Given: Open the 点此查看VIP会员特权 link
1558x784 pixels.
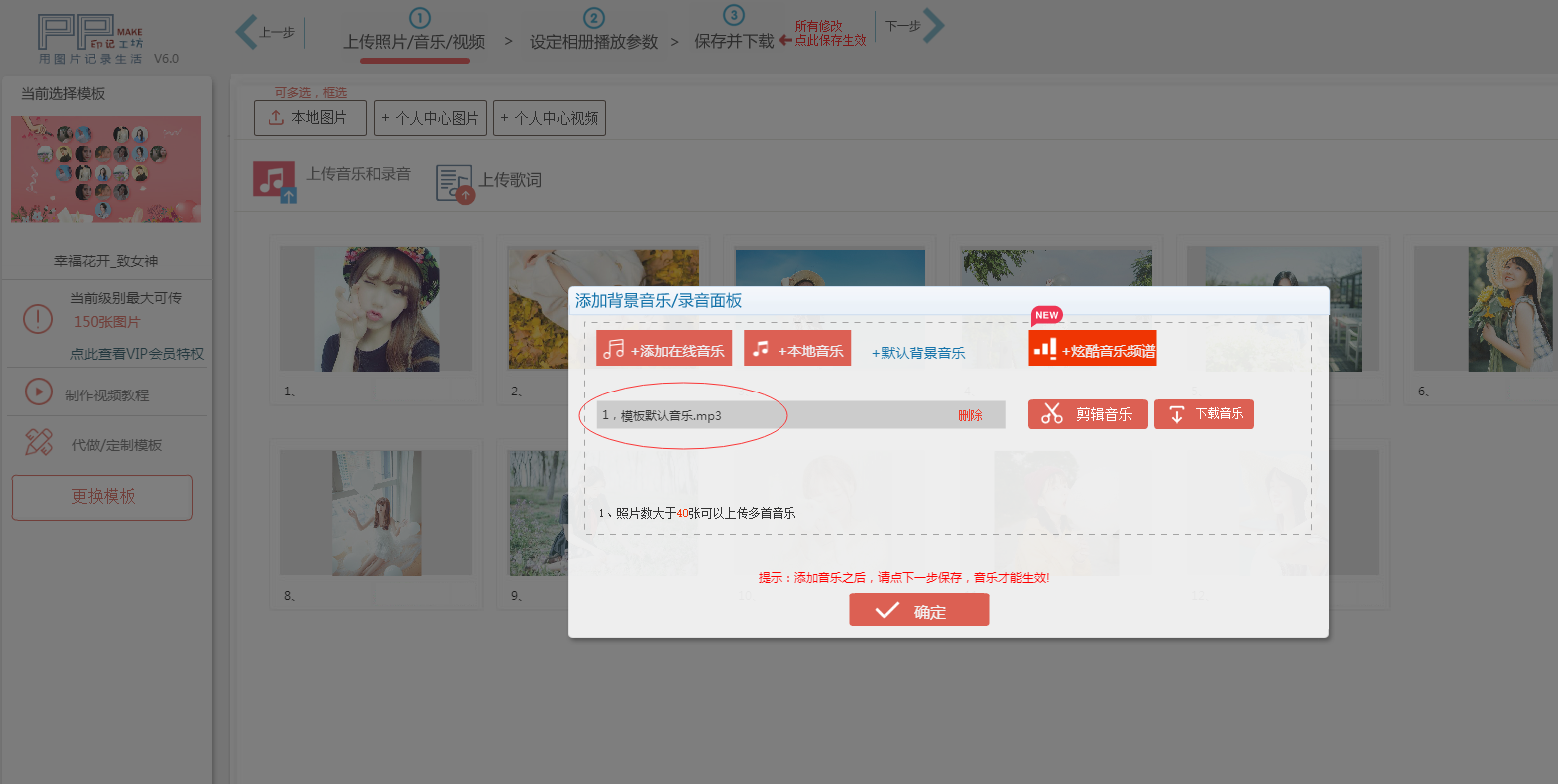Looking at the screenshot, I should [x=137, y=354].
